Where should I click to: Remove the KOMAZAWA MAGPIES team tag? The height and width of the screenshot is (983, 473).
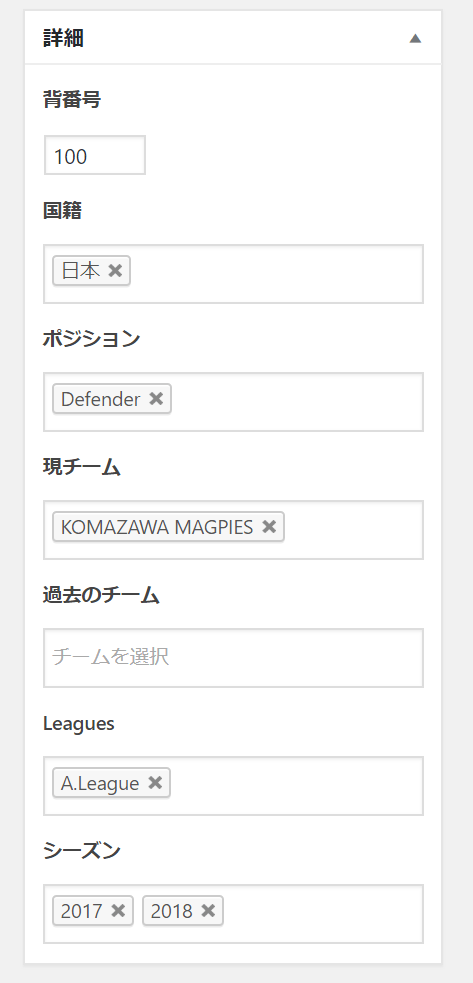pos(268,527)
